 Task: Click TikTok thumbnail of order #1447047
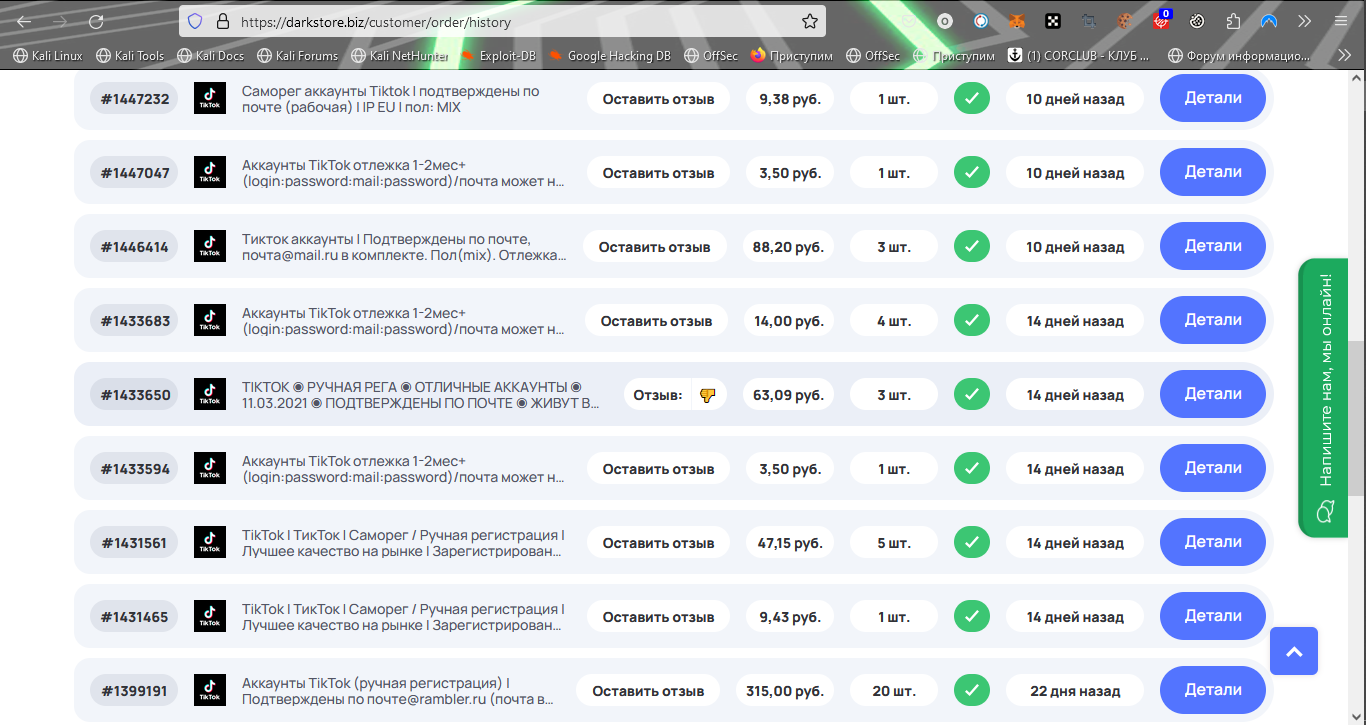tap(210, 172)
